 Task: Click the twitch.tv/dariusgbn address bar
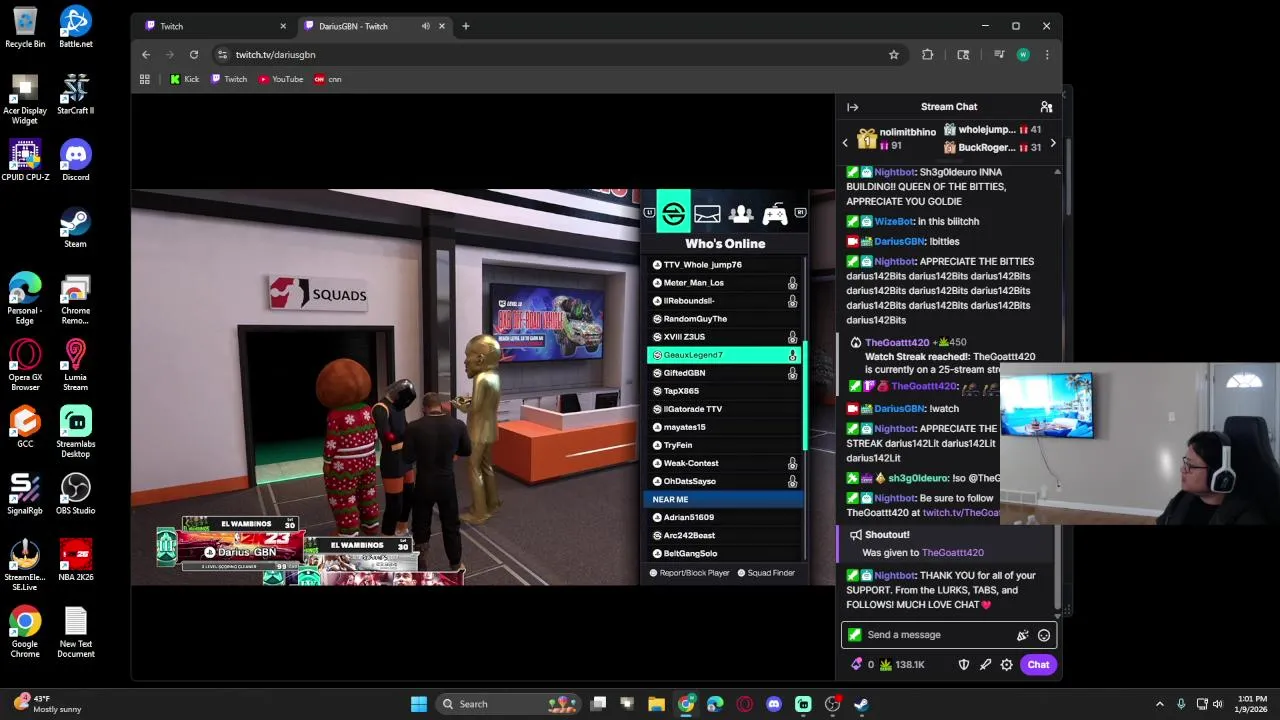click(x=550, y=55)
